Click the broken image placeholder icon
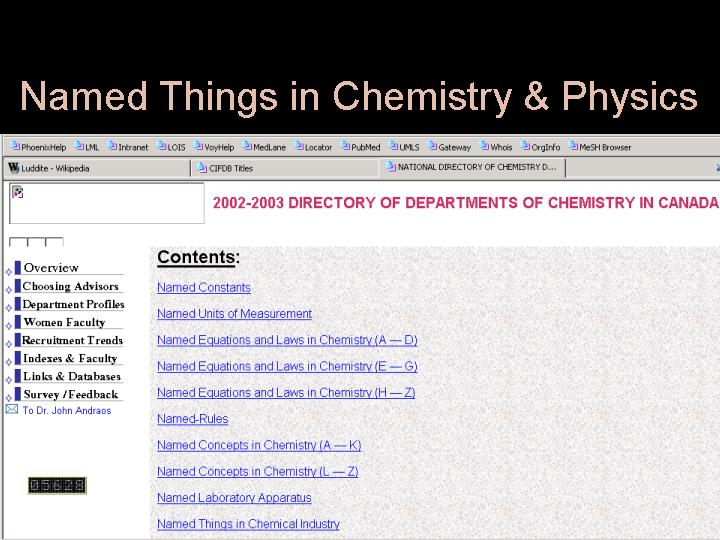The height and width of the screenshot is (540, 720). [x=17, y=192]
